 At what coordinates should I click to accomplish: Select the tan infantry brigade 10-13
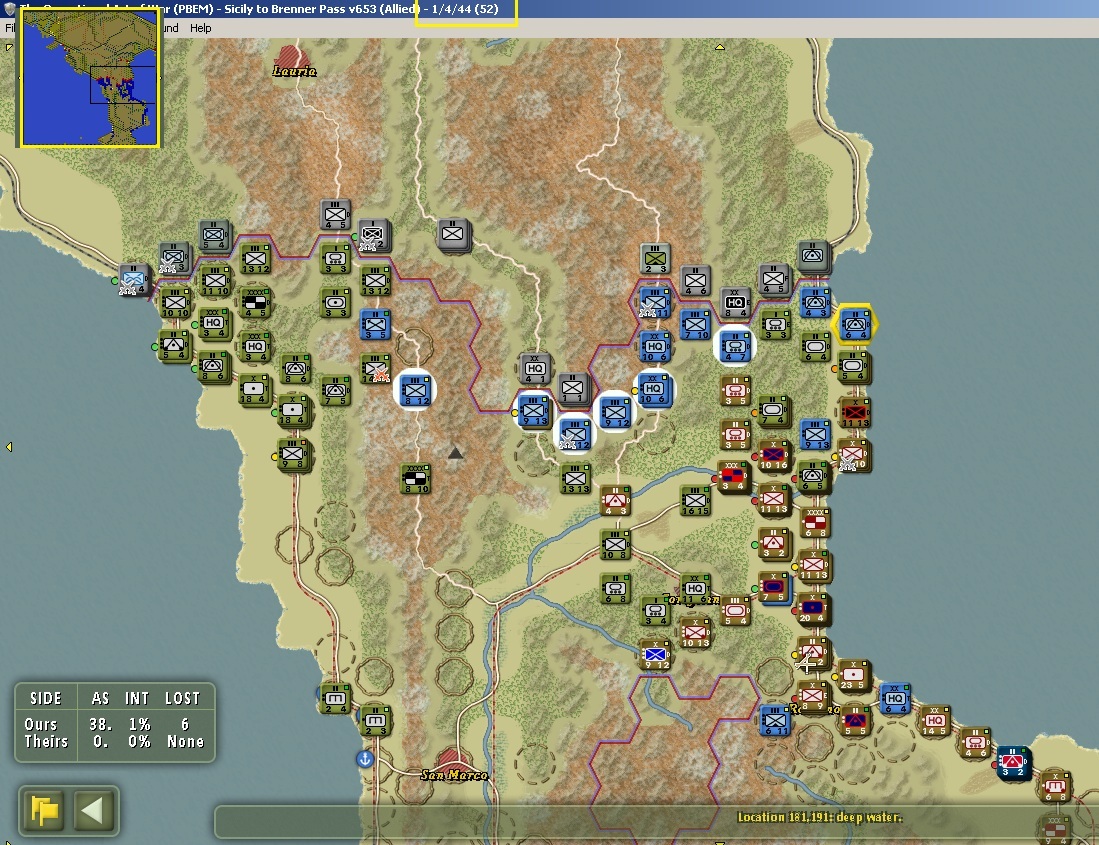point(695,633)
